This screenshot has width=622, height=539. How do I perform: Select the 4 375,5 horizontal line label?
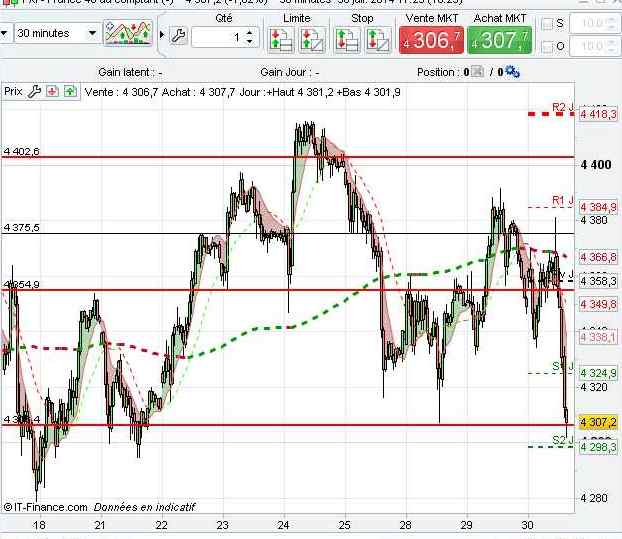click(x=22, y=228)
